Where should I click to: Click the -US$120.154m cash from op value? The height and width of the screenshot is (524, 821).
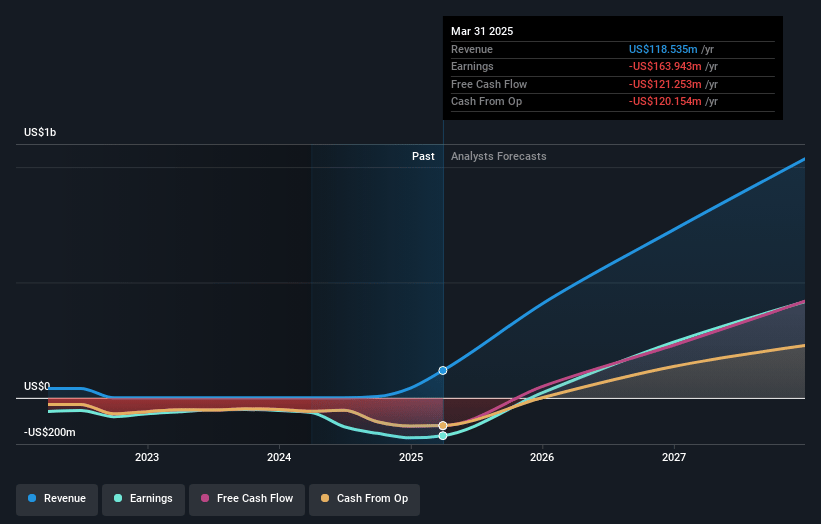click(665, 102)
